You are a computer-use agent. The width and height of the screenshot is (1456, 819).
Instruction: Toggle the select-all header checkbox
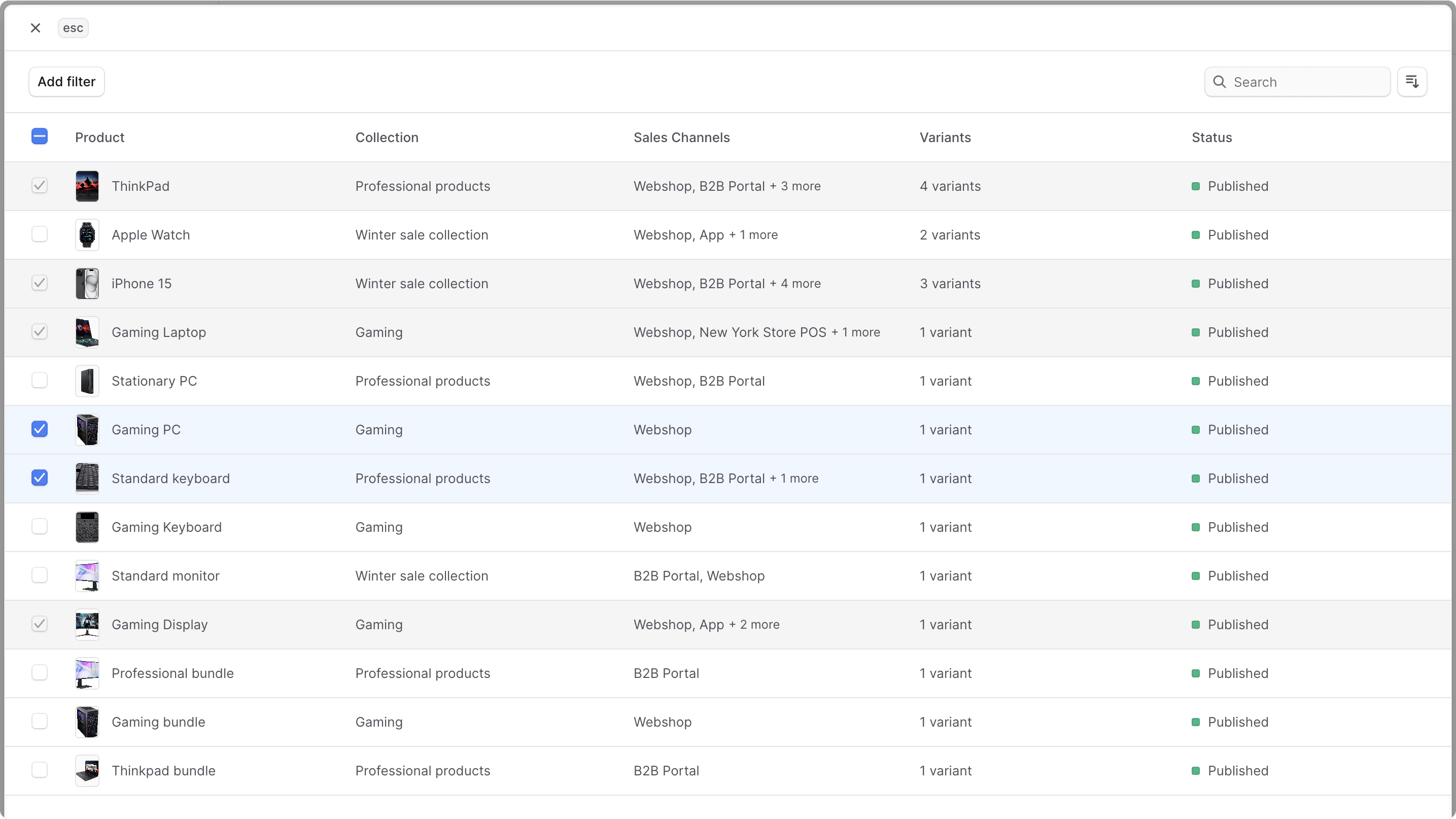(40, 136)
